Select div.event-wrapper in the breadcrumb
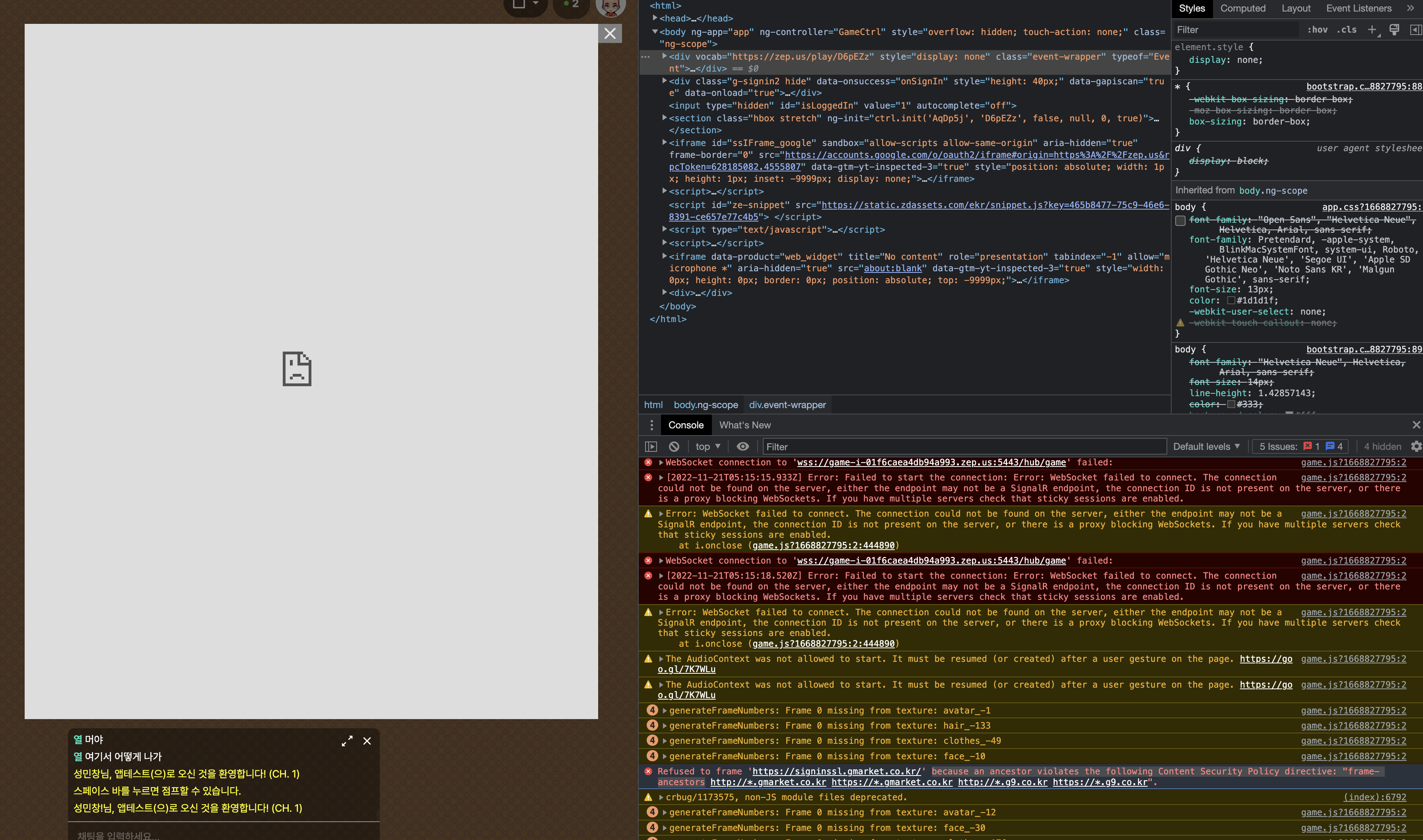The width and height of the screenshot is (1423, 840). 787,405
